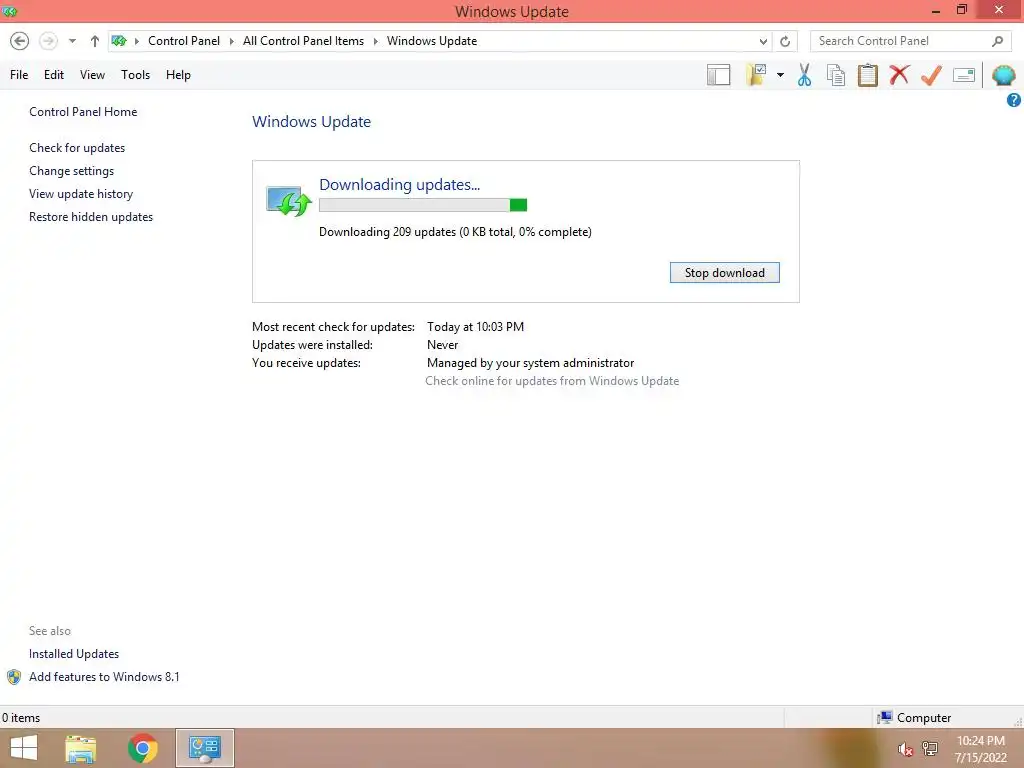This screenshot has width=1024, height=768.
Task: Open the address bar history dropdown
Action: [763, 41]
